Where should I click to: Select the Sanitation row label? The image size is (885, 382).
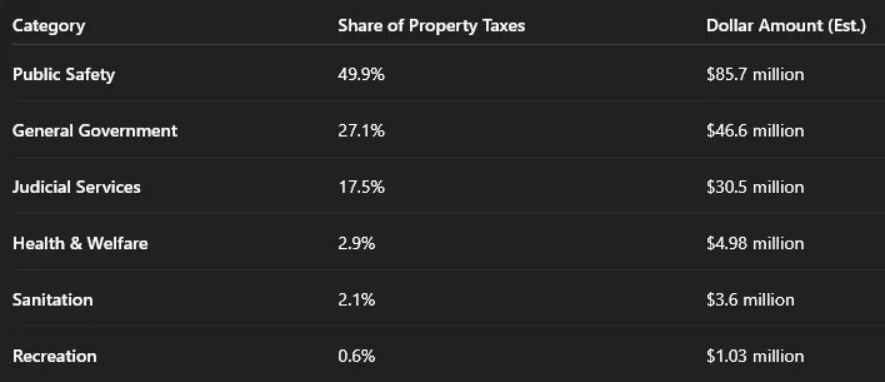click(x=52, y=300)
